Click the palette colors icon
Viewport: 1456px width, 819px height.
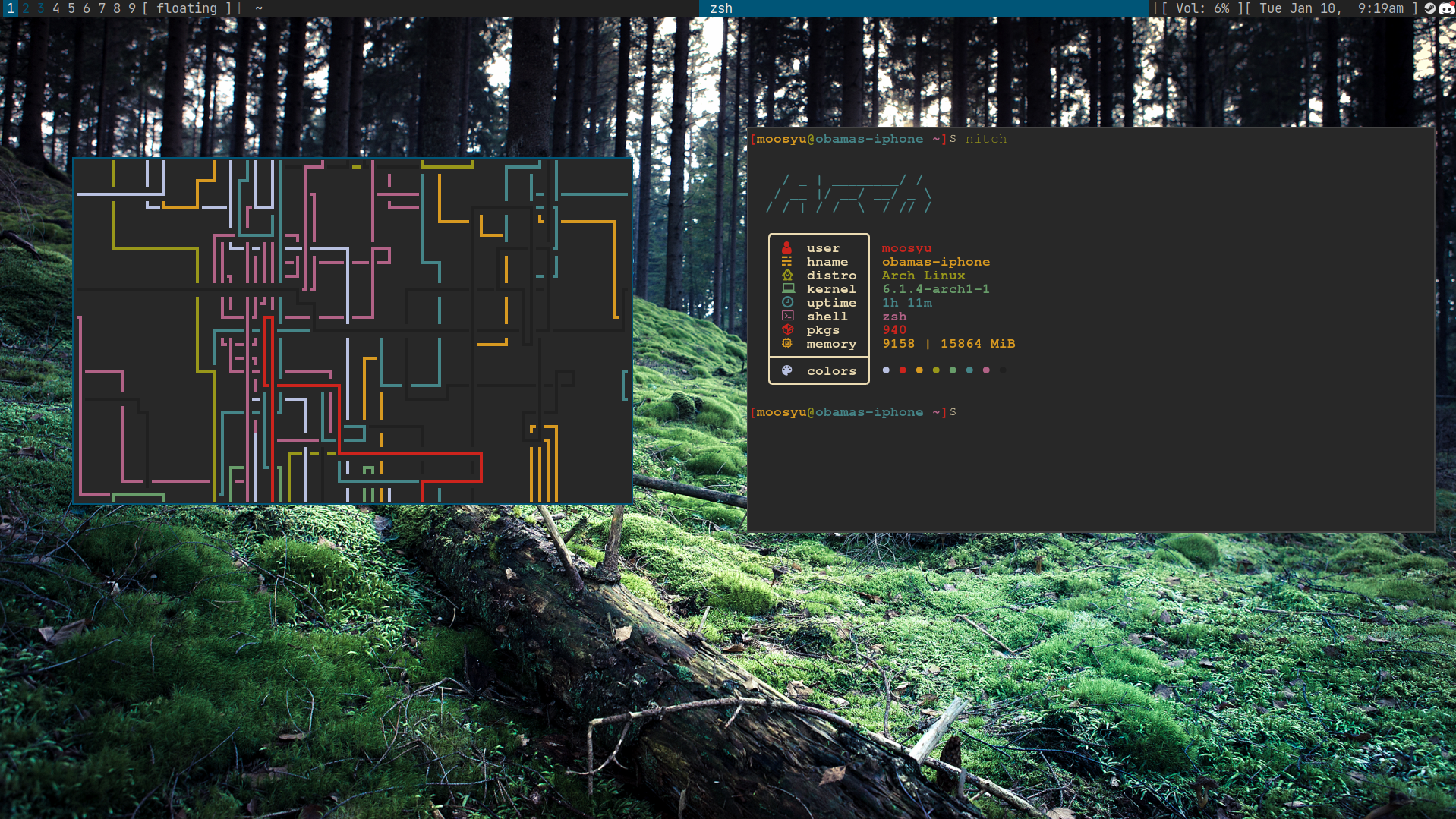(x=787, y=371)
